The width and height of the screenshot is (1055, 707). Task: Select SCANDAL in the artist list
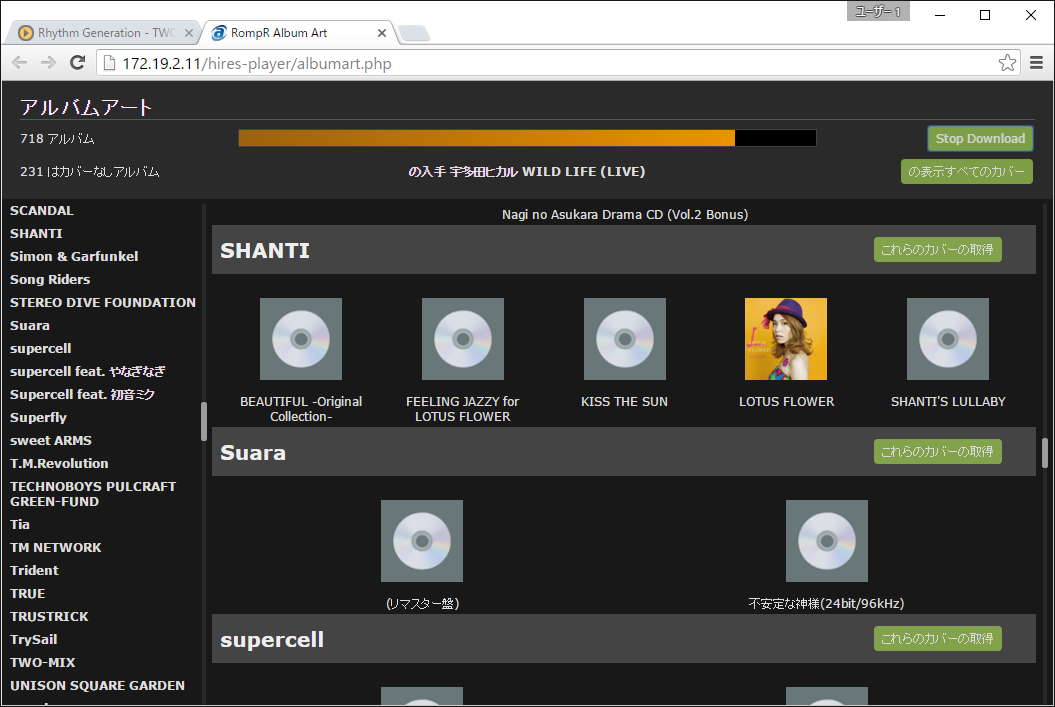(42, 211)
